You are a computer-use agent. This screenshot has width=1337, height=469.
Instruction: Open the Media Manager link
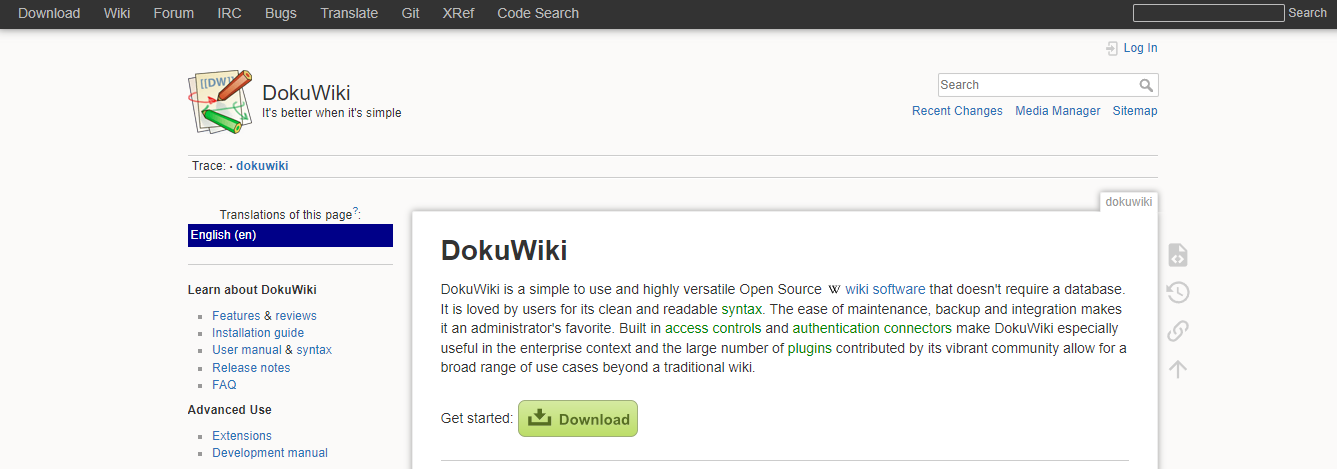[1058, 111]
